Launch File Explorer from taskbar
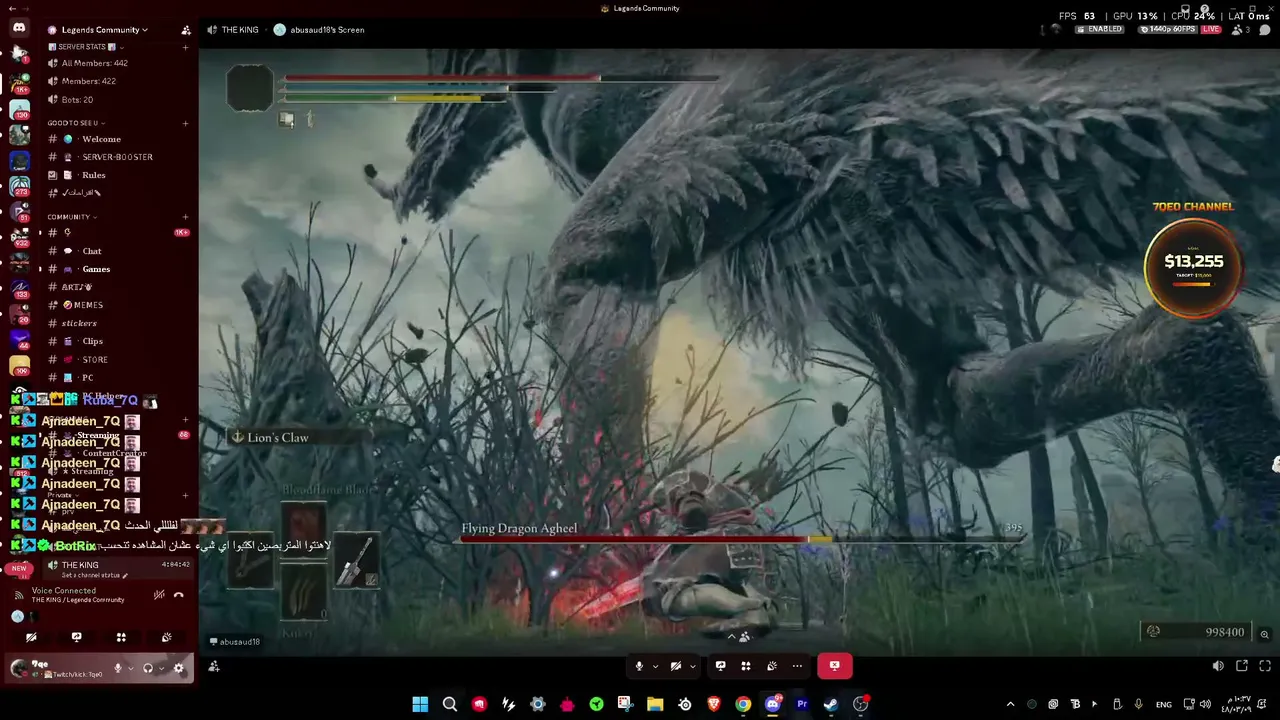The width and height of the screenshot is (1280, 720). coord(655,704)
